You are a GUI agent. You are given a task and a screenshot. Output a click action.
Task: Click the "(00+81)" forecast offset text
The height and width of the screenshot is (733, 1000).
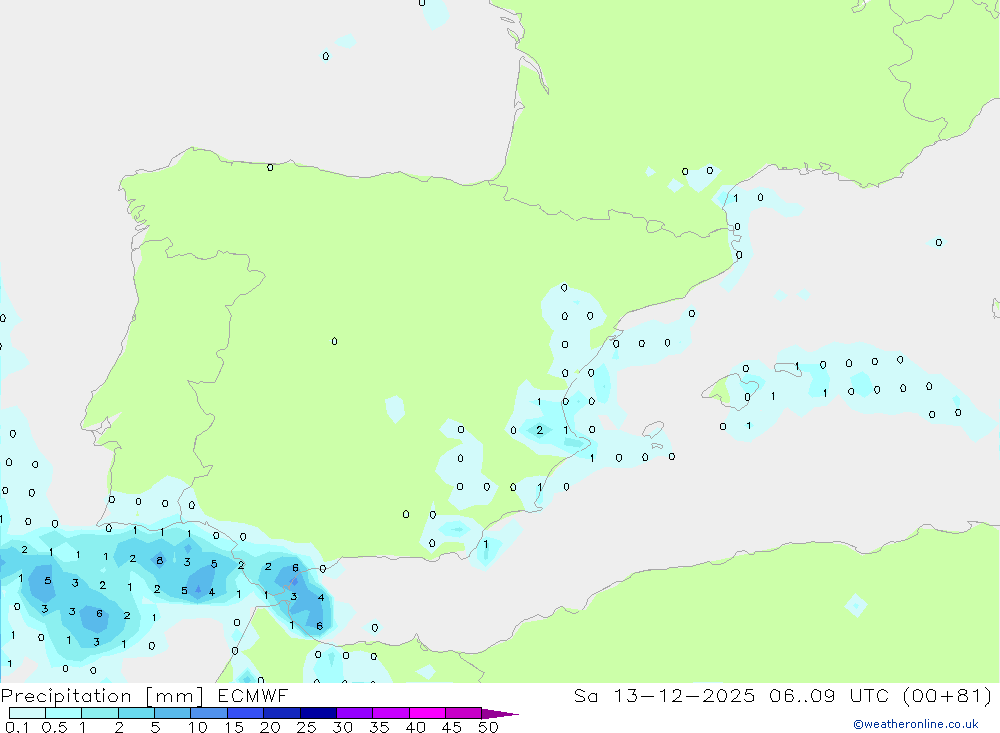948,695
